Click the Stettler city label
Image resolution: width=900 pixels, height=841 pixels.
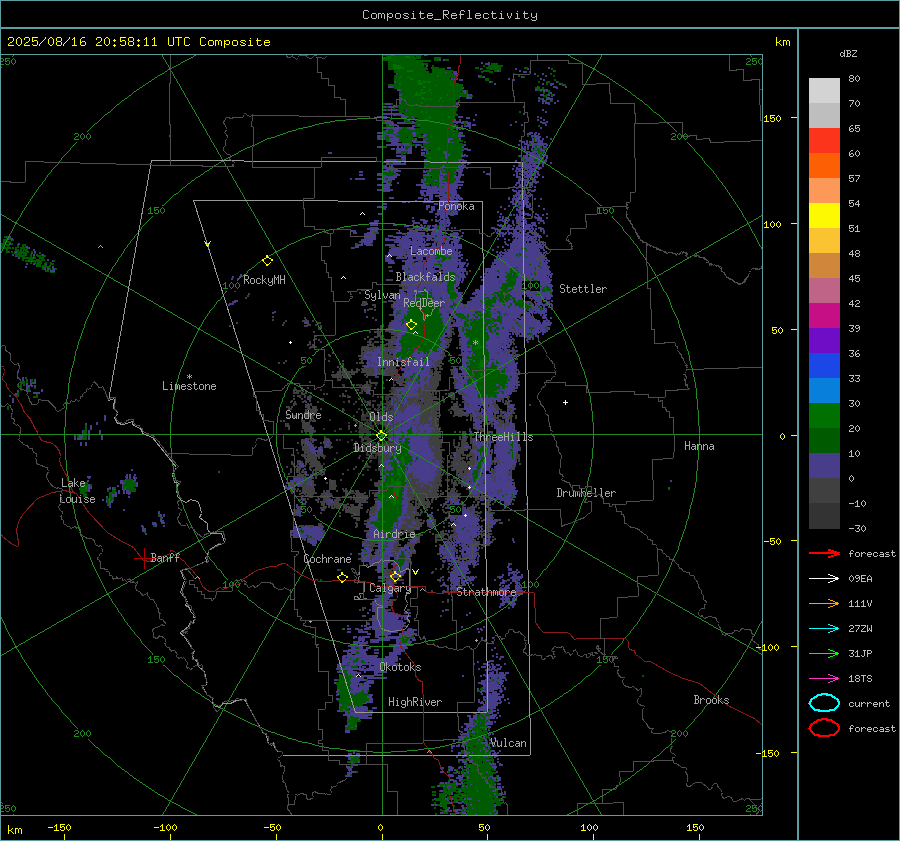[x=583, y=289]
